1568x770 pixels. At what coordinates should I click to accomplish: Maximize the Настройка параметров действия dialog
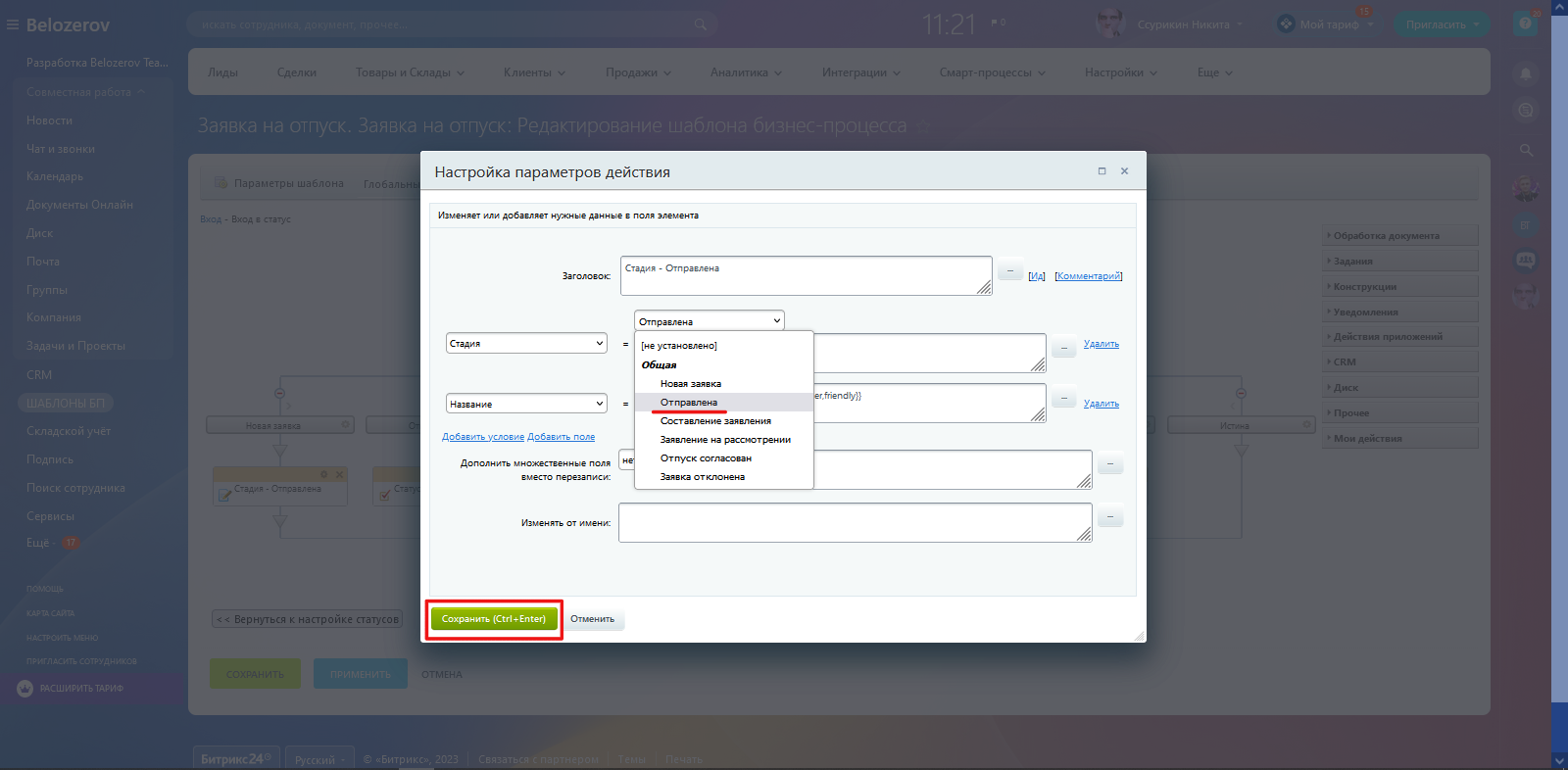click(x=1102, y=171)
